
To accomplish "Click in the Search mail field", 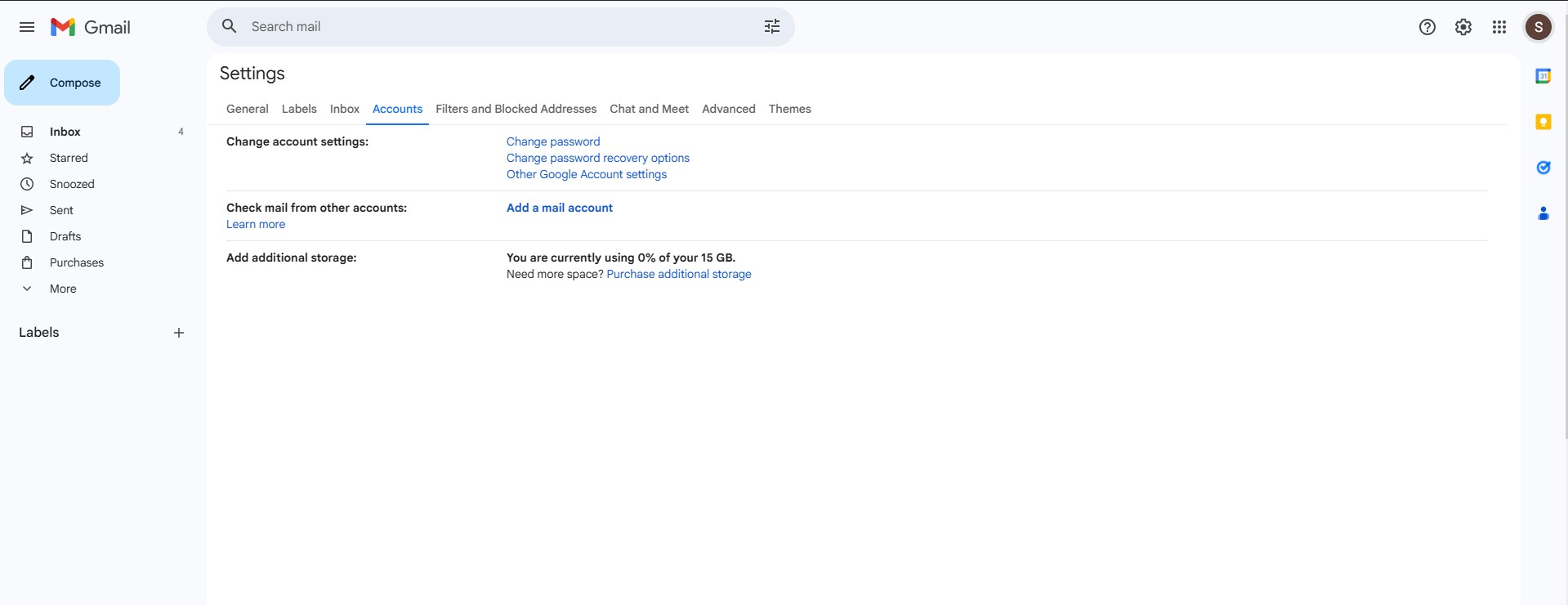I will click(x=490, y=27).
